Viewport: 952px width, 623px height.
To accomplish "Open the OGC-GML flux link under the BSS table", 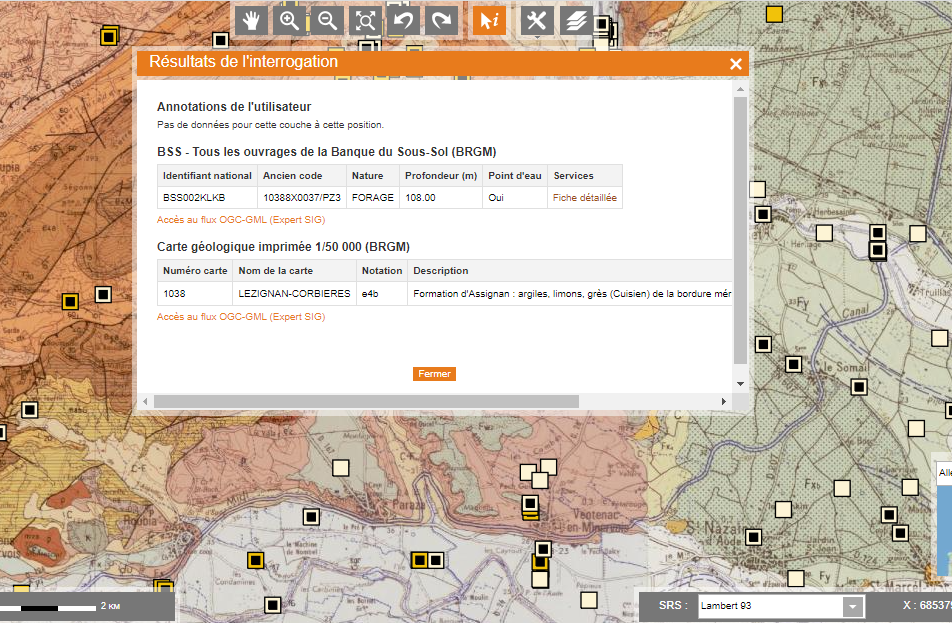I will [241, 220].
